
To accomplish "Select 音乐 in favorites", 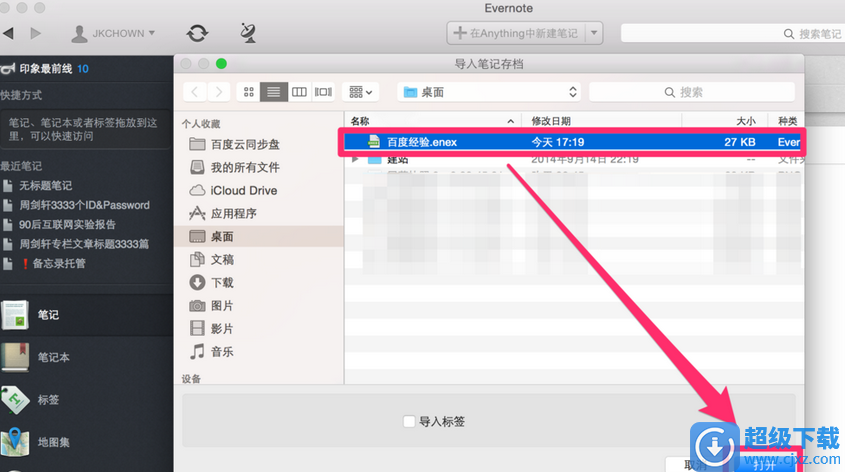I will [212, 352].
